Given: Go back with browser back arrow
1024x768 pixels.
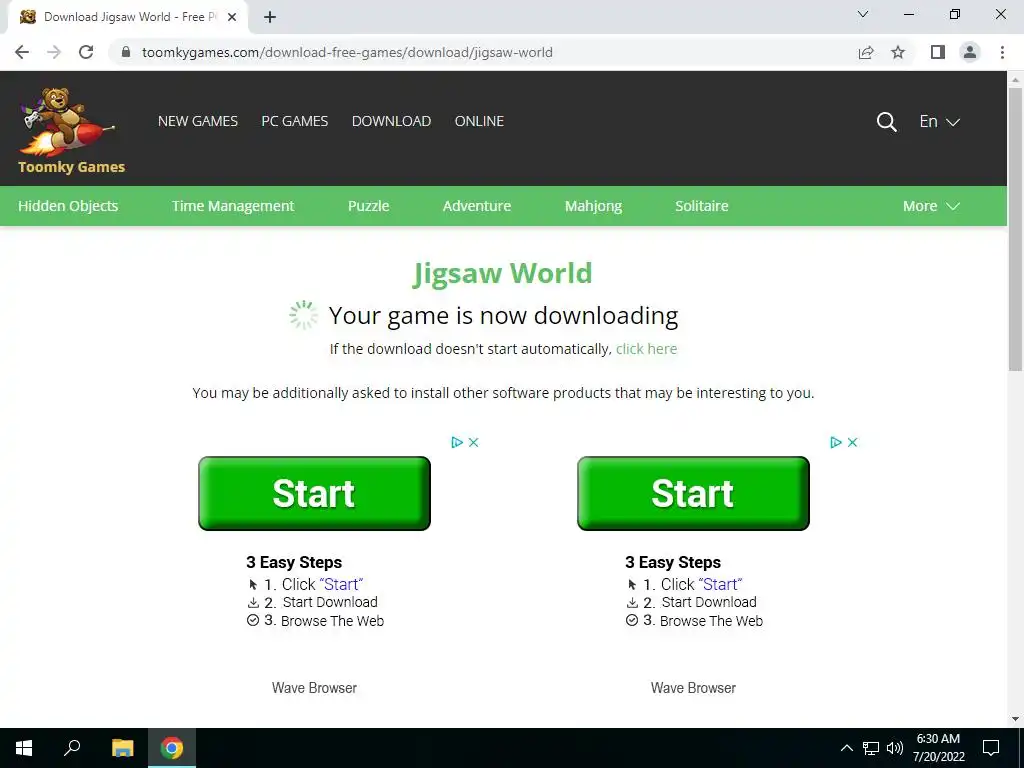Looking at the screenshot, I should point(22,52).
